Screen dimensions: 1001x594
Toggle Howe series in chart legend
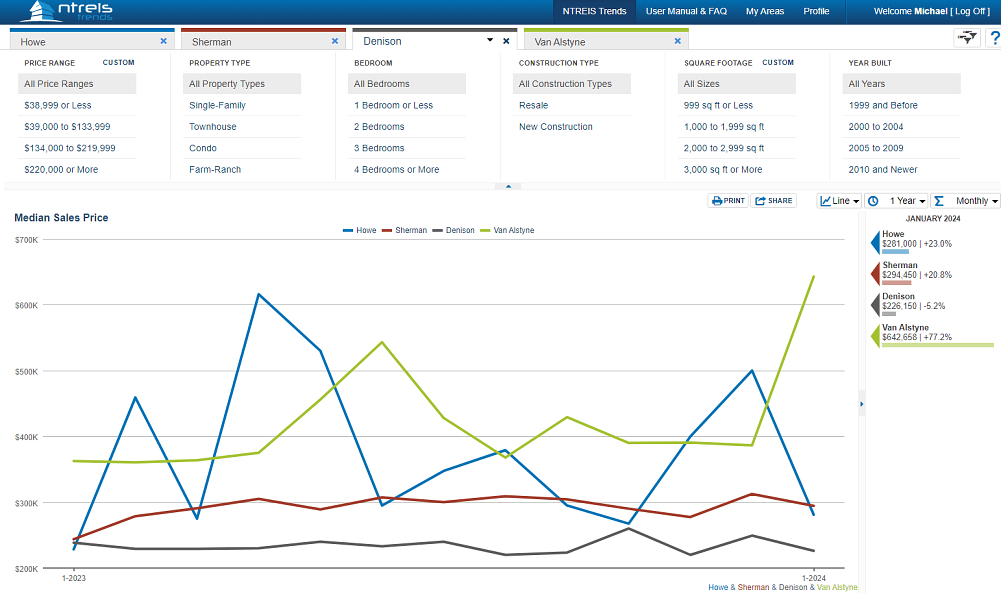pyautogui.click(x=359, y=231)
